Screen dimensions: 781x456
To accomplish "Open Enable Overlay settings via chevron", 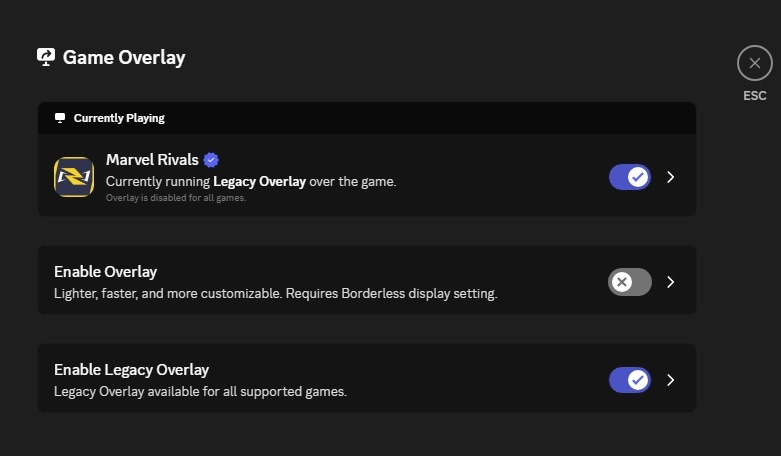I will pyautogui.click(x=671, y=282).
